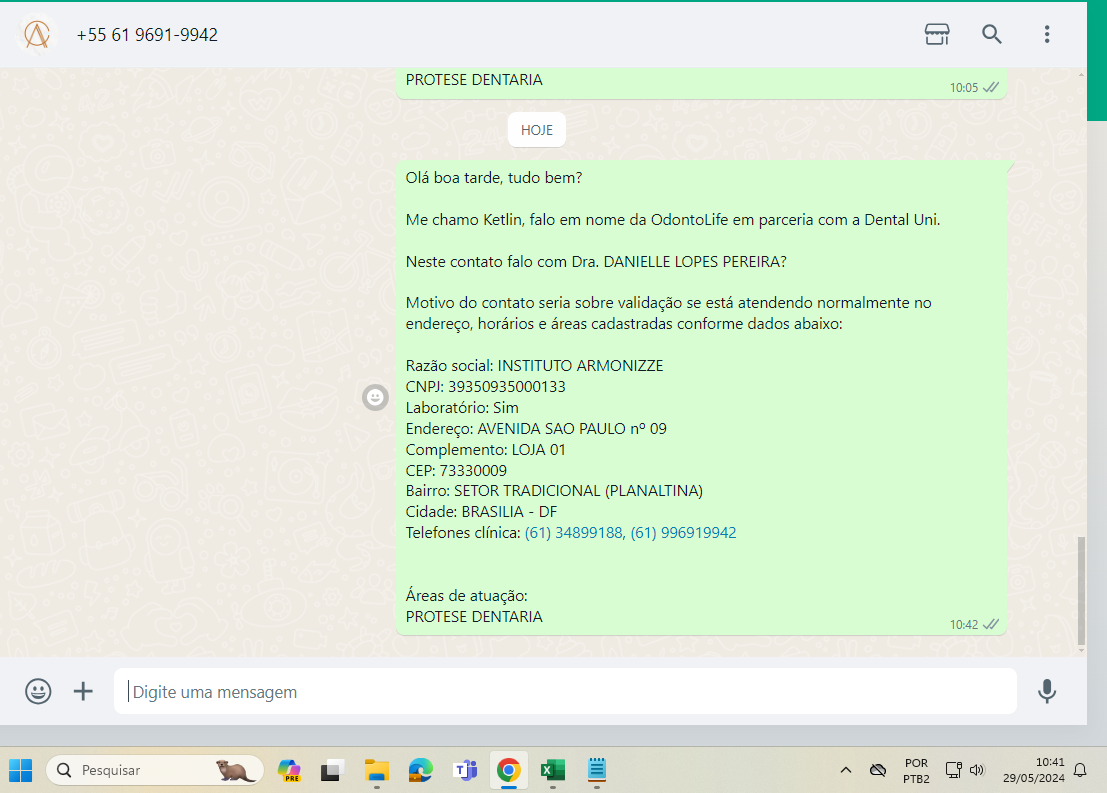Click the Pesquisar taskbar search box

tap(155, 770)
